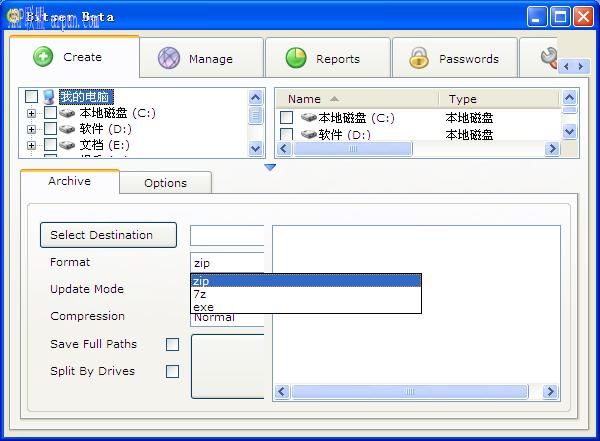This screenshot has width=600, height=441.
Task: Click the drive icon for 软件 (D:) in tree
Action: point(67,129)
